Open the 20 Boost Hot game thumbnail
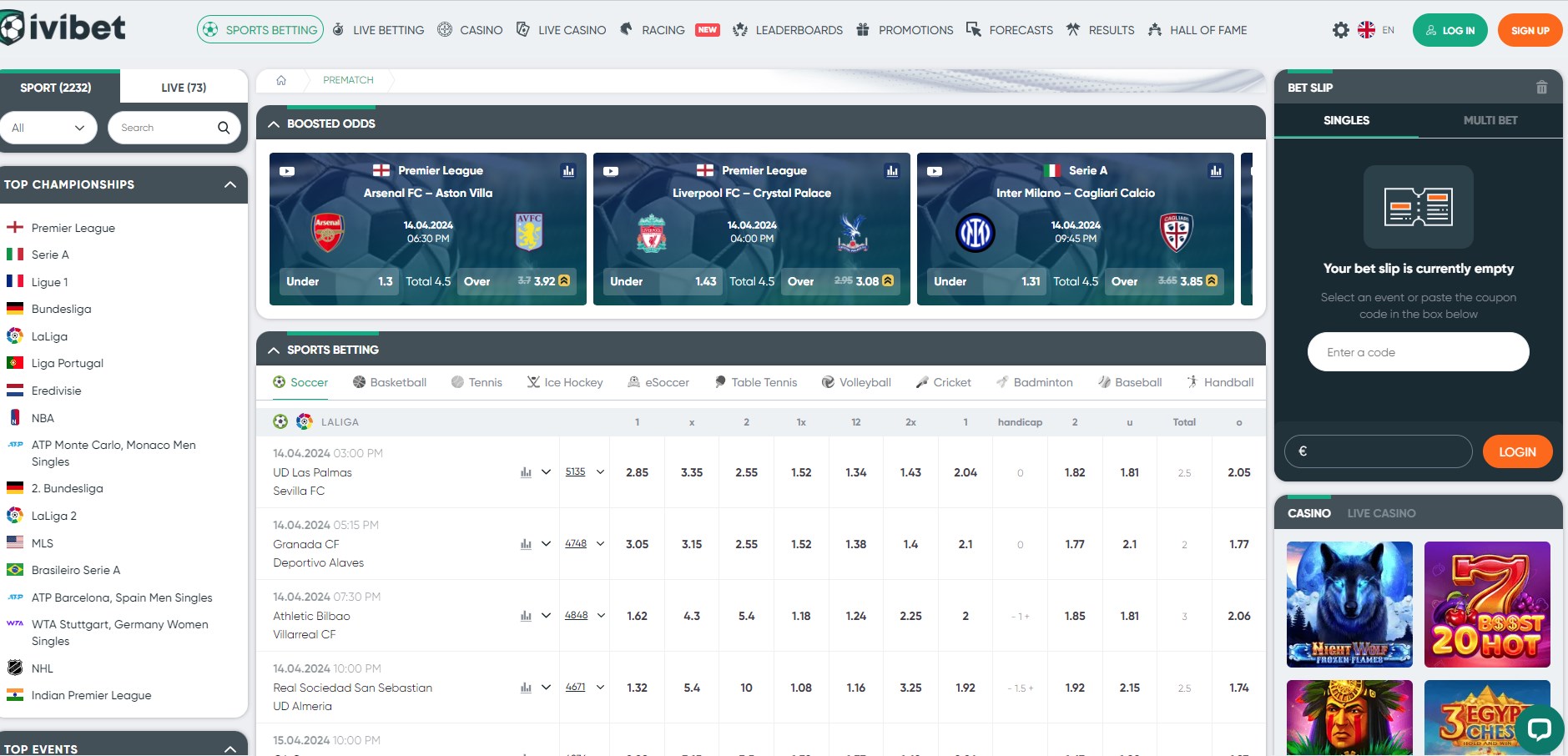This screenshot has height=756, width=1568. [1487, 604]
